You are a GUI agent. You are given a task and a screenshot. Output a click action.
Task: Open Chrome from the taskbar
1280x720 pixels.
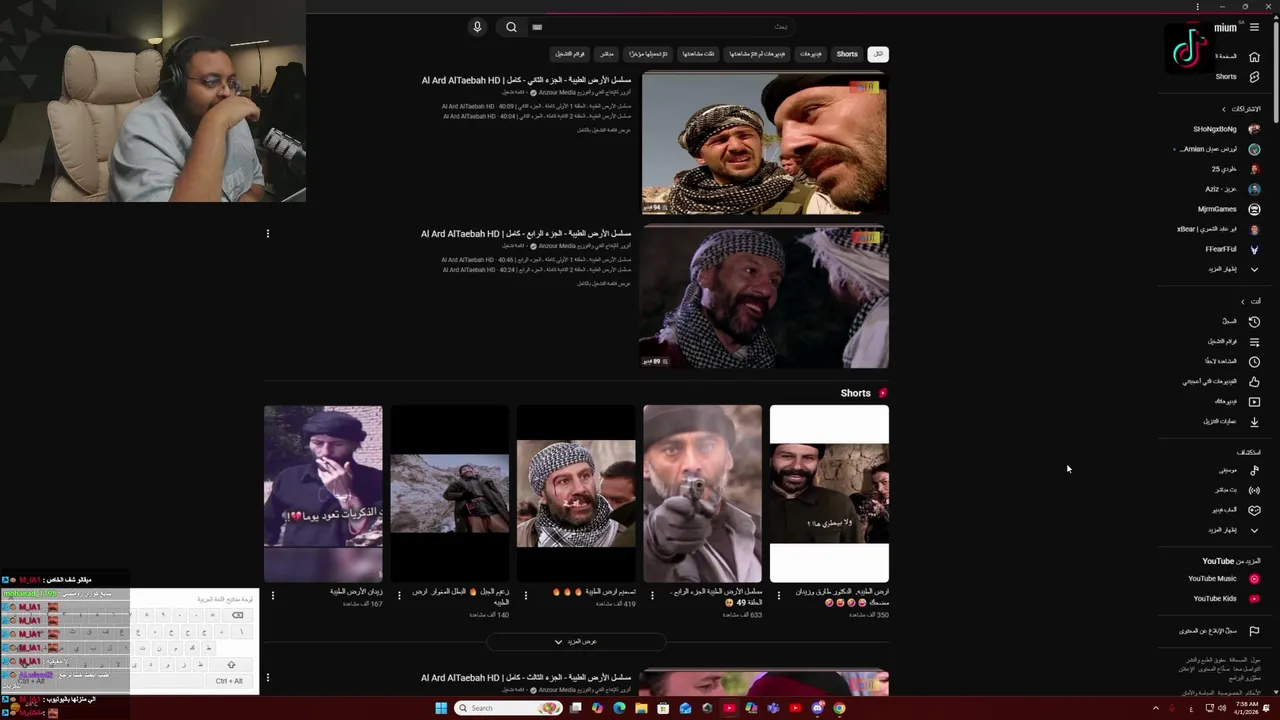tap(839, 708)
